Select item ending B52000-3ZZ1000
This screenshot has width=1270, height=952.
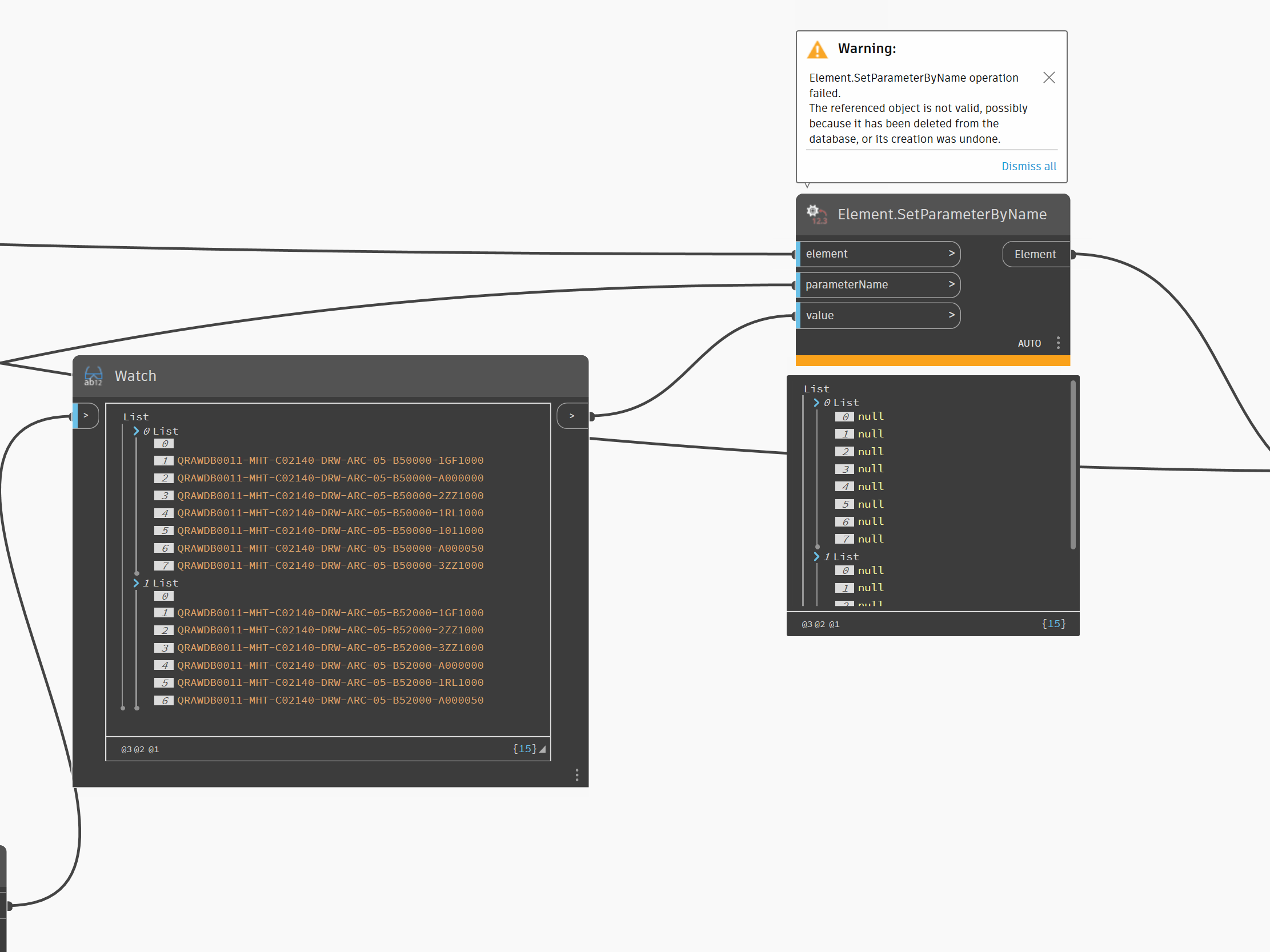click(x=330, y=648)
